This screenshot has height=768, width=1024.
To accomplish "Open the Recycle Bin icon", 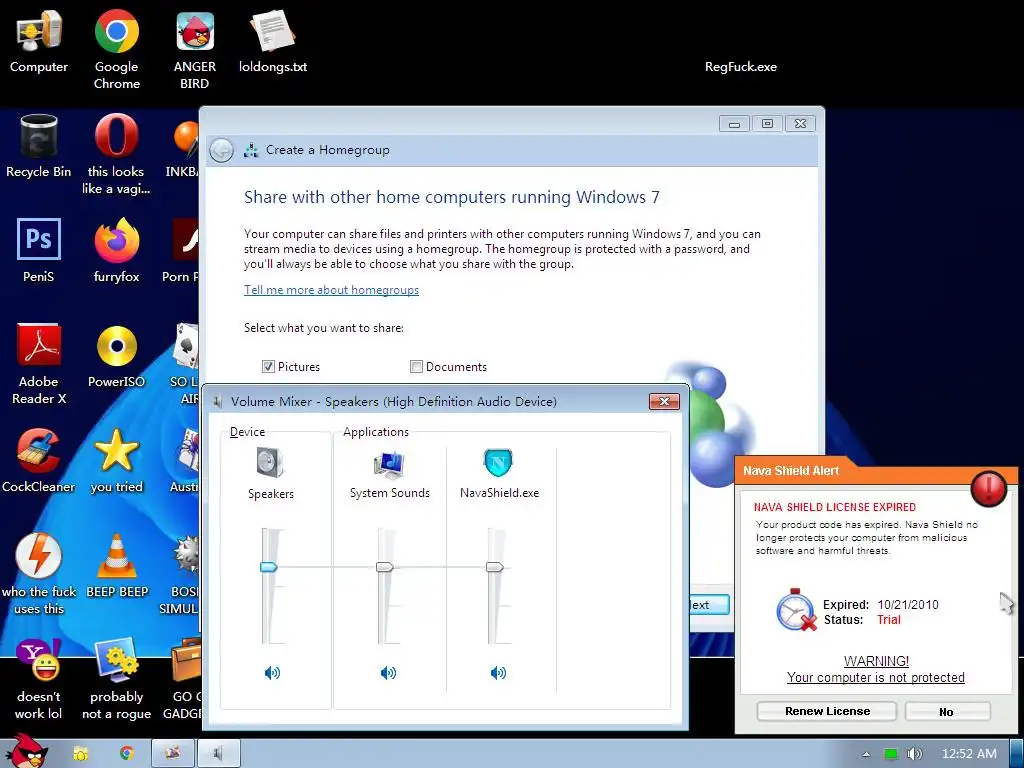I will (x=39, y=146).
